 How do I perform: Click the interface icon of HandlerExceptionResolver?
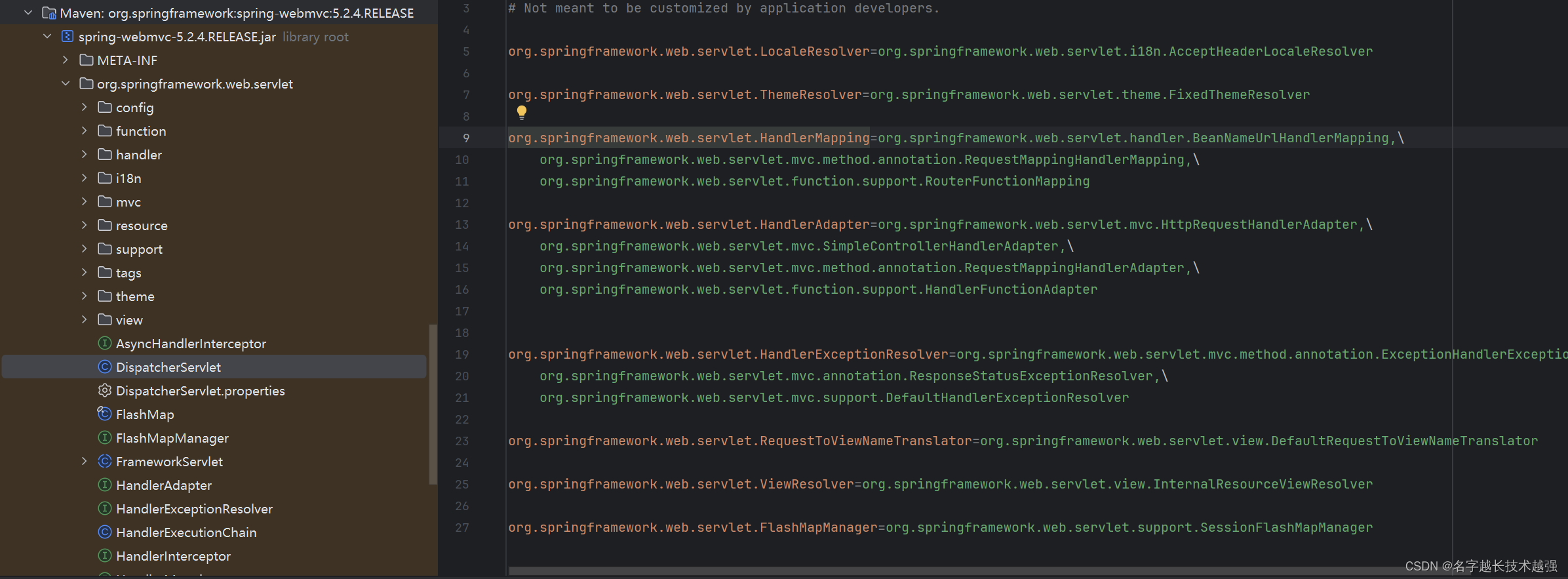coord(104,509)
